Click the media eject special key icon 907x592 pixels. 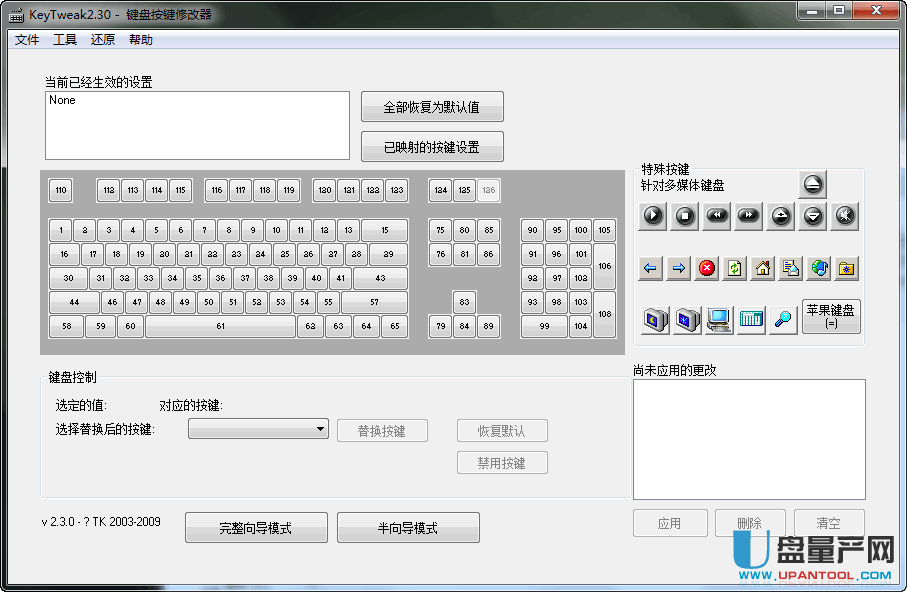coord(813,185)
